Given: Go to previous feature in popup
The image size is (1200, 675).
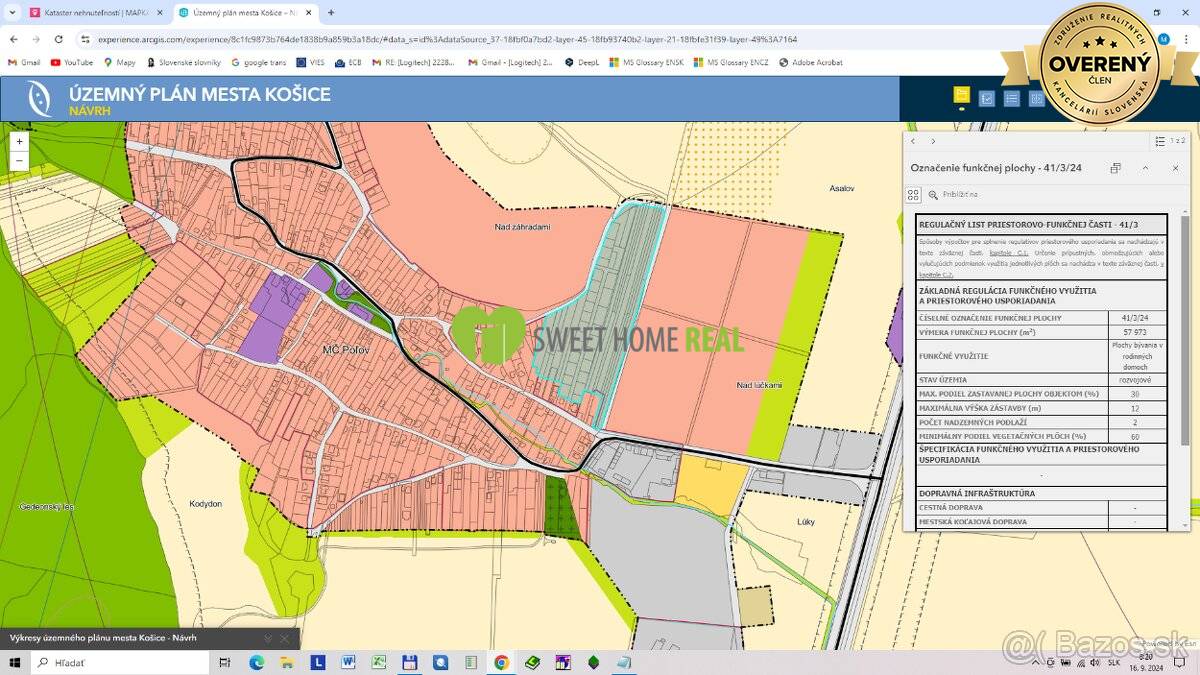Looking at the screenshot, I should coord(913,141).
